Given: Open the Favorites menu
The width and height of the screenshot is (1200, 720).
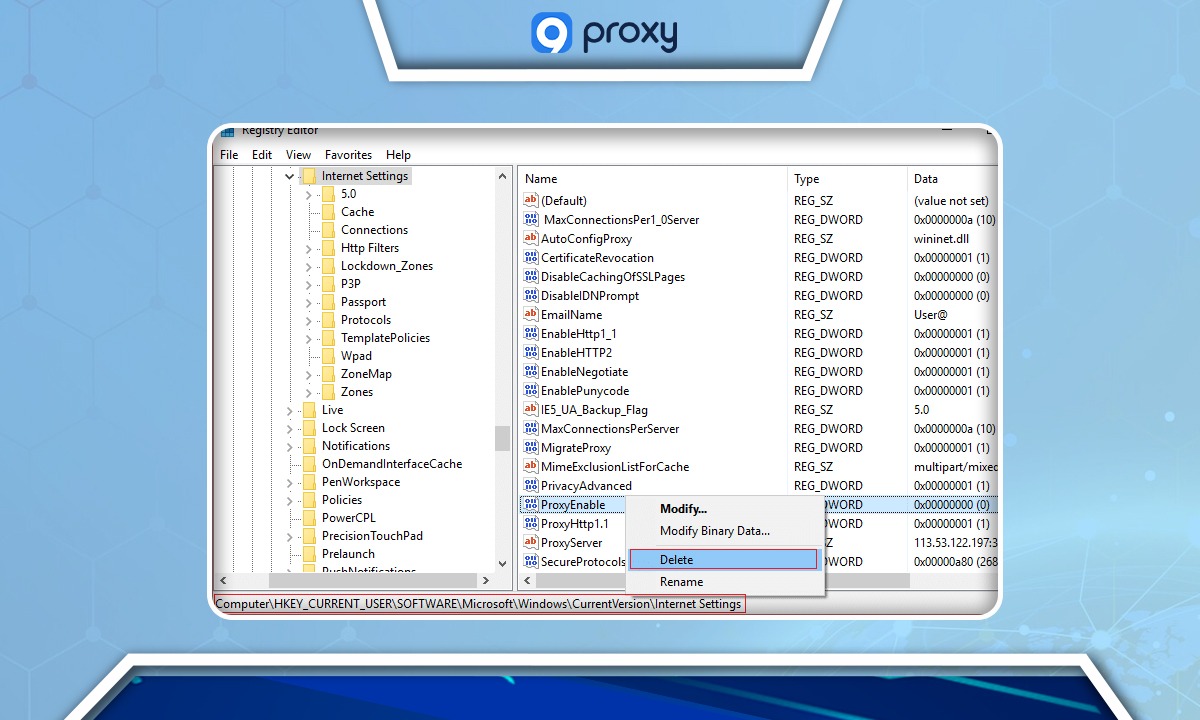Looking at the screenshot, I should [348, 154].
